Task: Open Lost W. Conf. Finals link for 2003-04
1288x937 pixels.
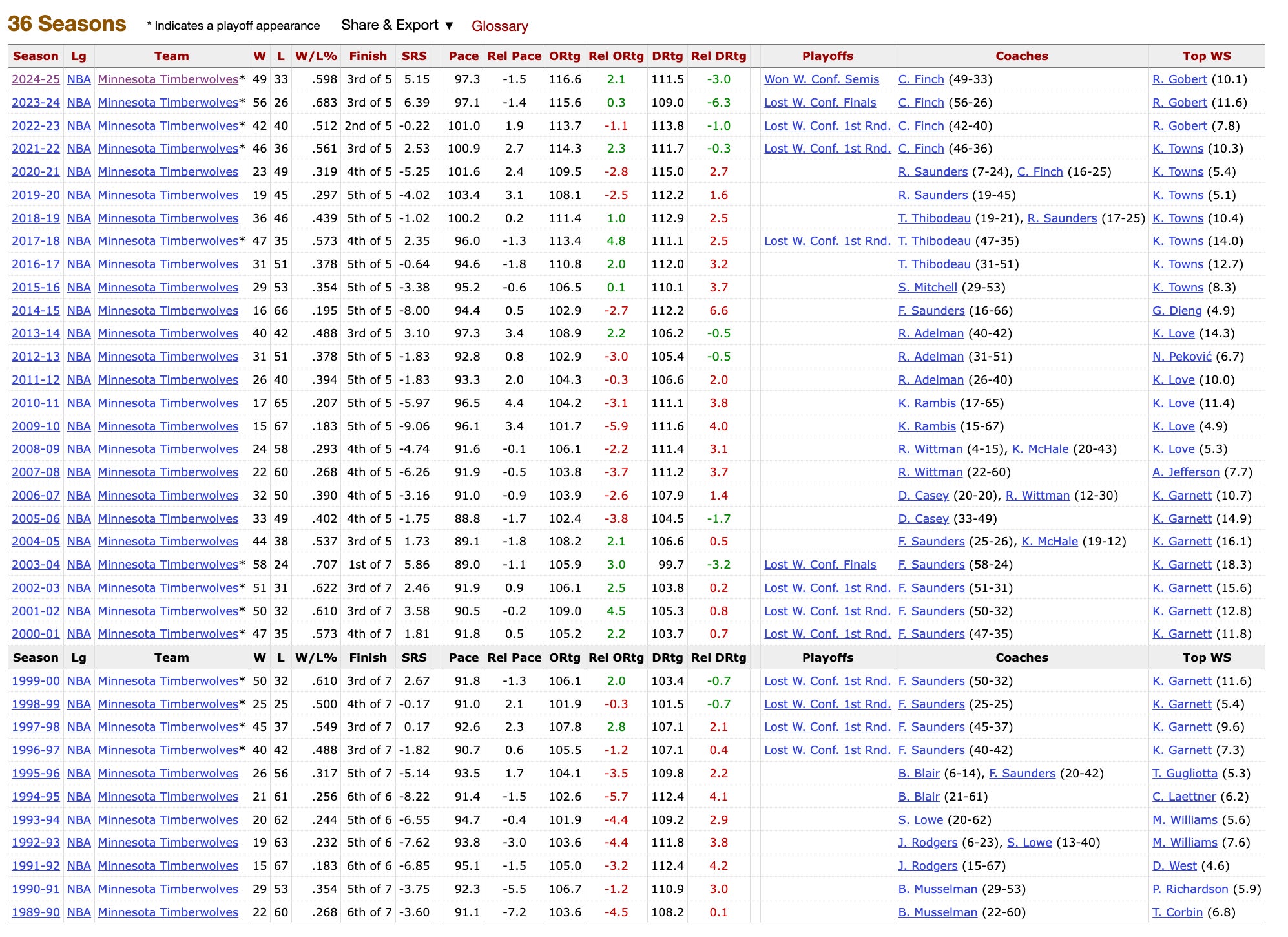Action: [x=820, y=565]
